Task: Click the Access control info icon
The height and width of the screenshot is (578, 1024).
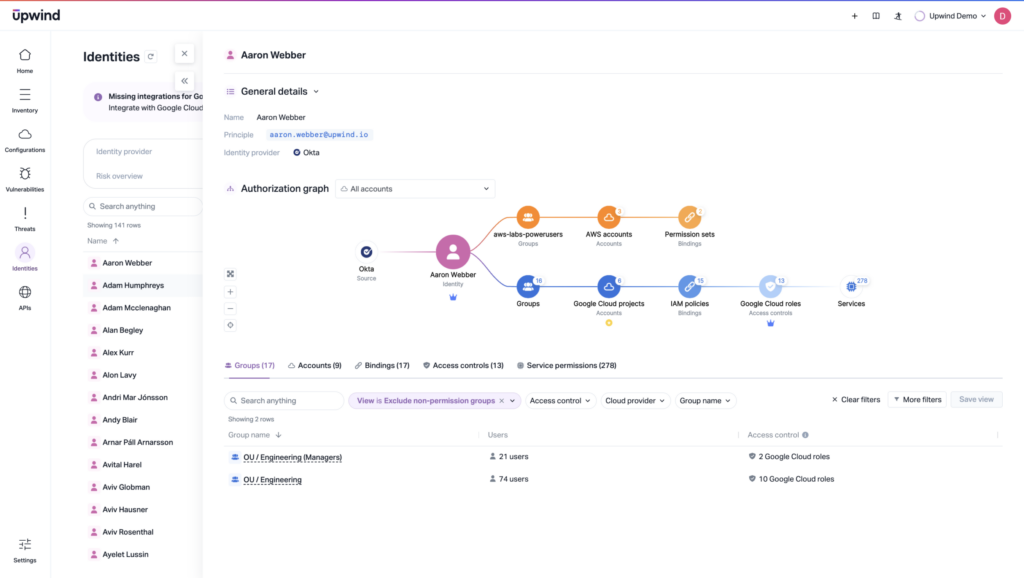Action: click(805, 435)
